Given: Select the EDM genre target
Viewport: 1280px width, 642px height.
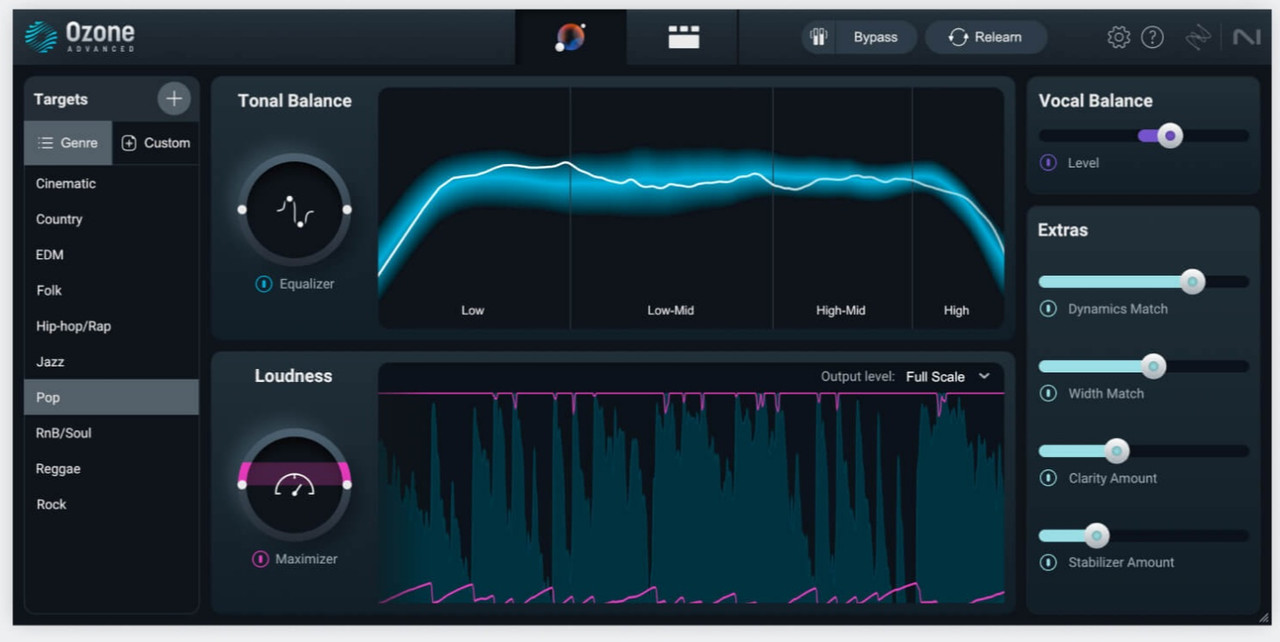Looking at the screenshot, I should (111, 255).
